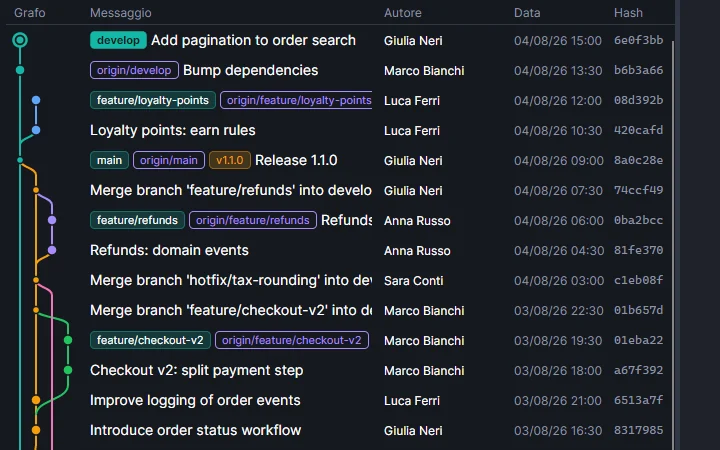
Task: Click the merge node for feature/checkout-v2 merge
Action: pyautogui.click(x=36, y=310)
